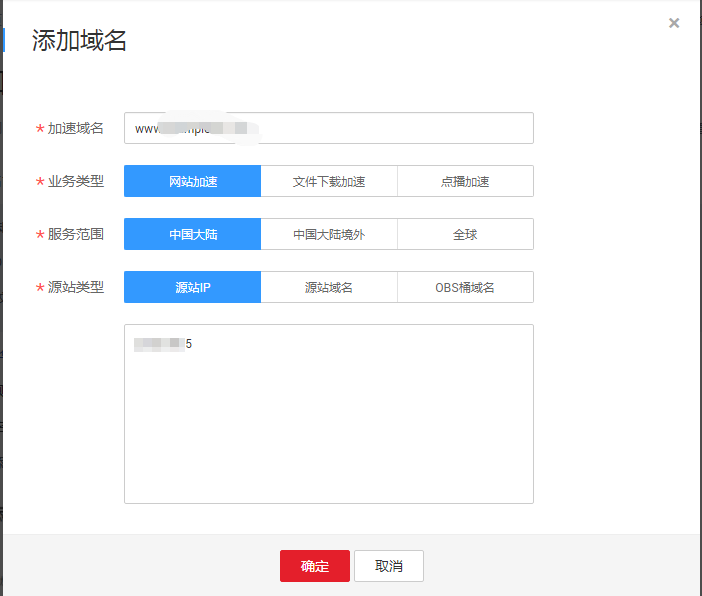Set origin type to 源站域名

click(x=329, y=287)
